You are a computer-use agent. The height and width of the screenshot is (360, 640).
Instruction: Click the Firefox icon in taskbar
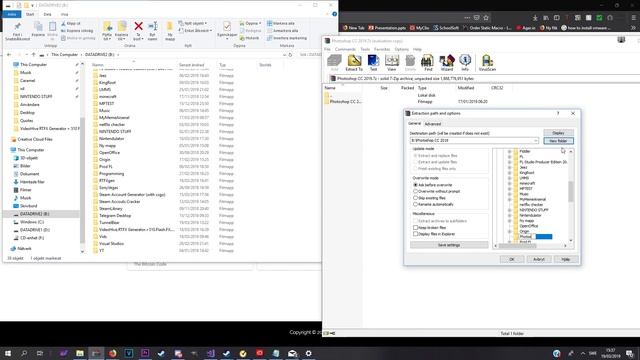(x=113, y=353)
